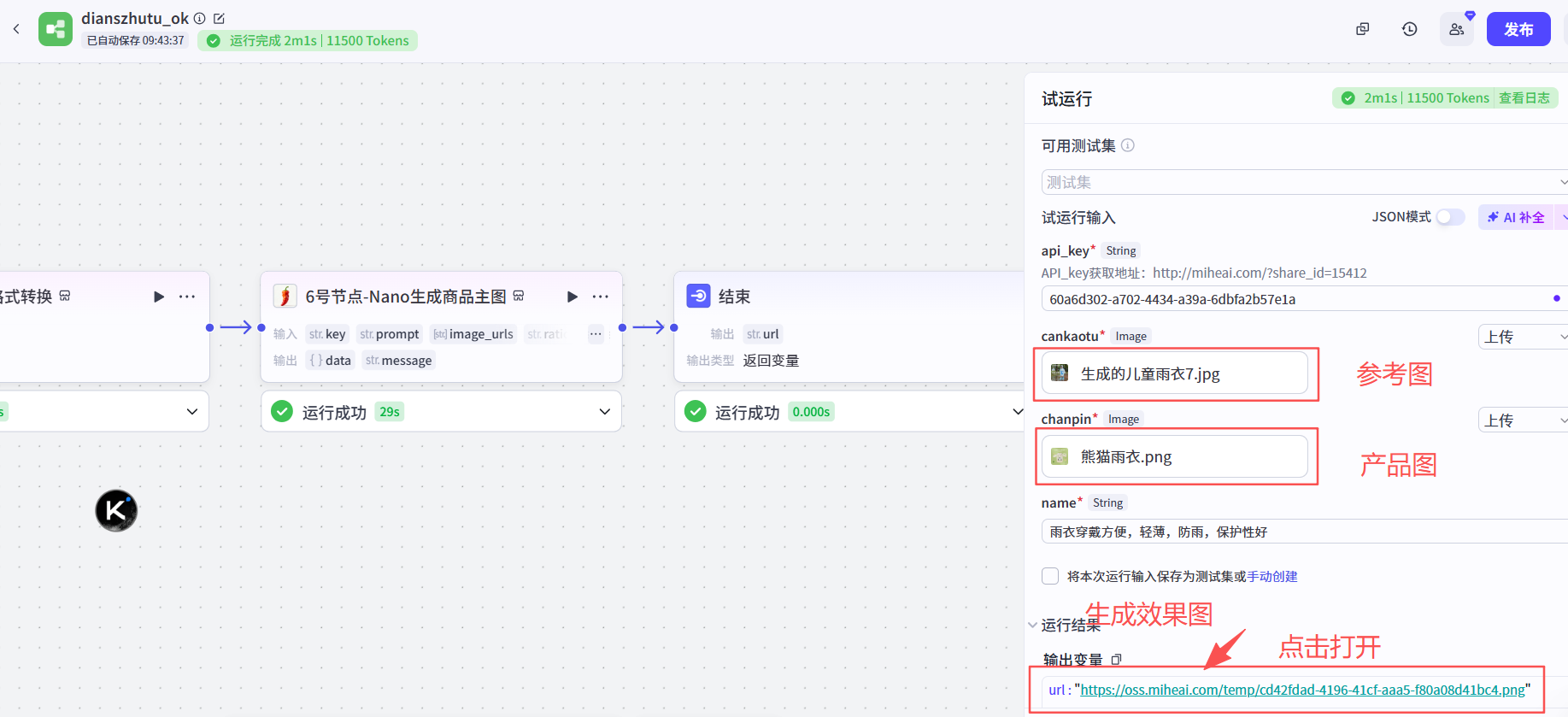Viewport: 1568px width, 717px height.
Task: Expand 6号节点 运行成功 29s result
Action: click(x=605, y=412)
